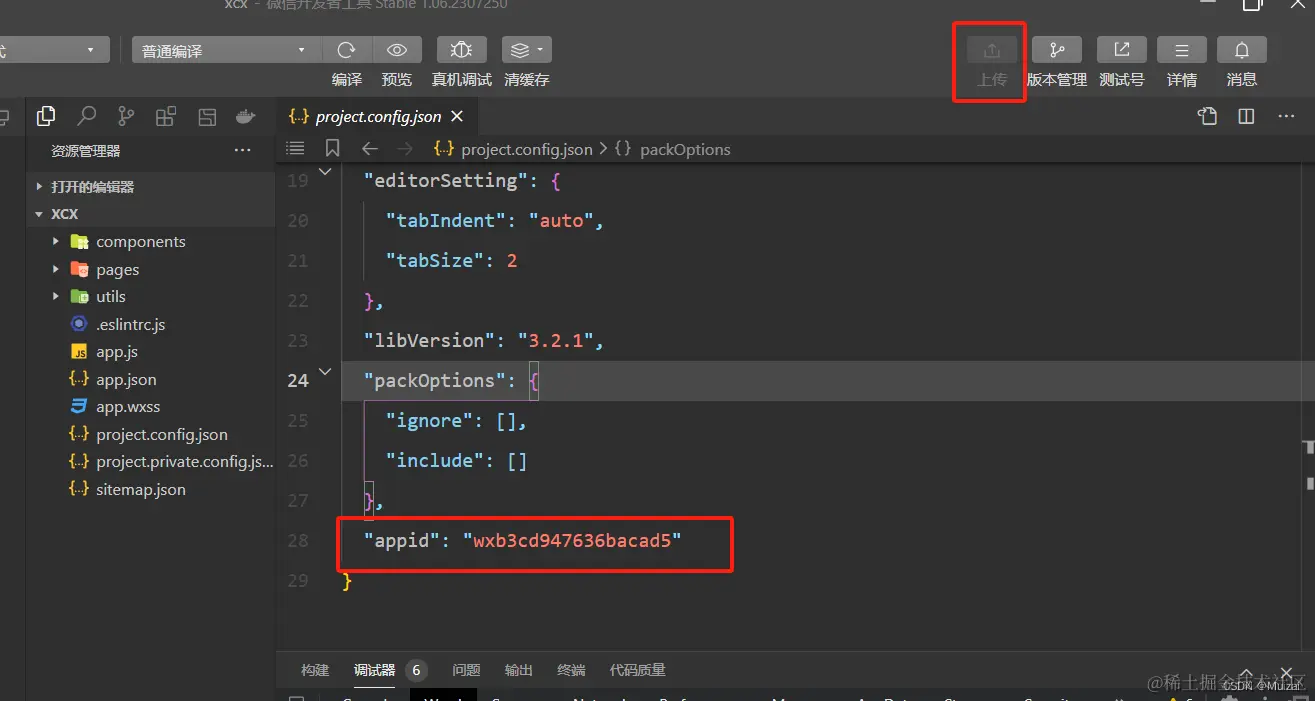
Task: Open version management branch icon
Action: 1057,50
